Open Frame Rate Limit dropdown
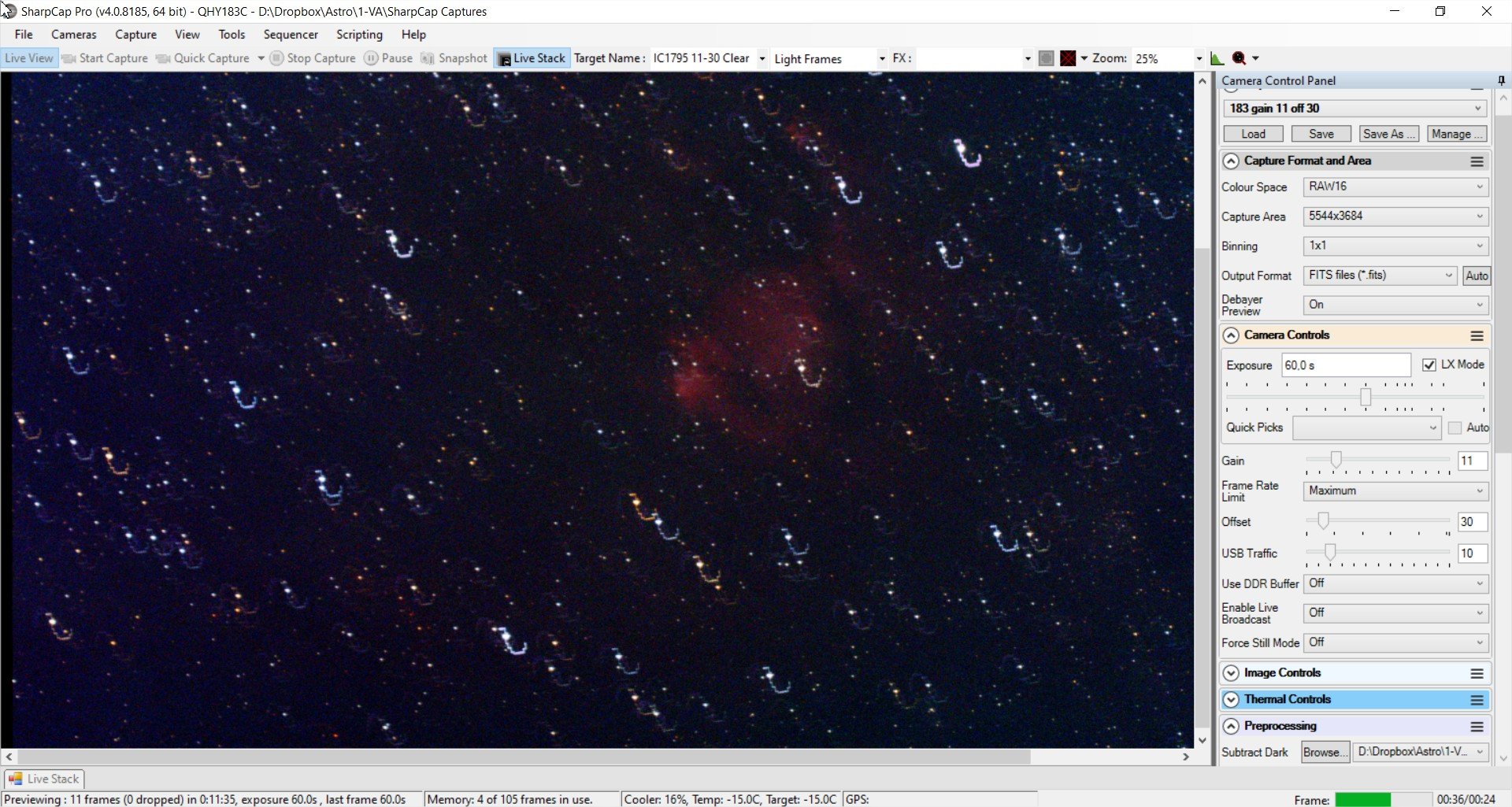This screenshot has width=1512, height=807. [x=1395, y=490]
